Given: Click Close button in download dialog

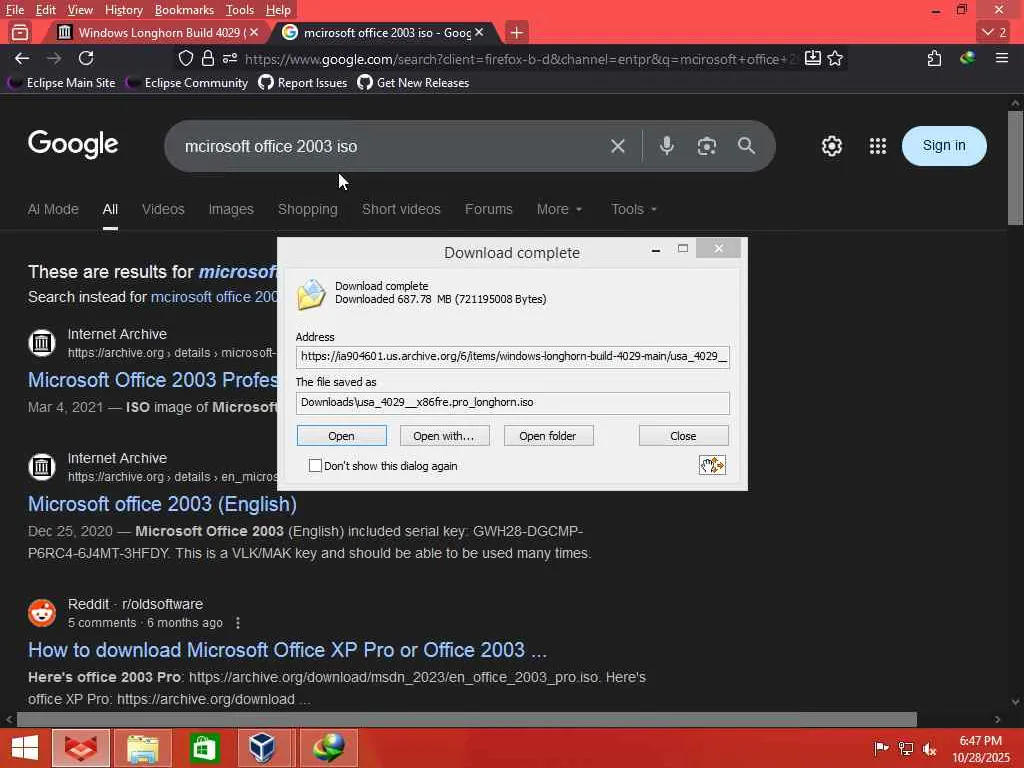Looking at the screenshot, I should pyautogui.click(x=683, y=436).
